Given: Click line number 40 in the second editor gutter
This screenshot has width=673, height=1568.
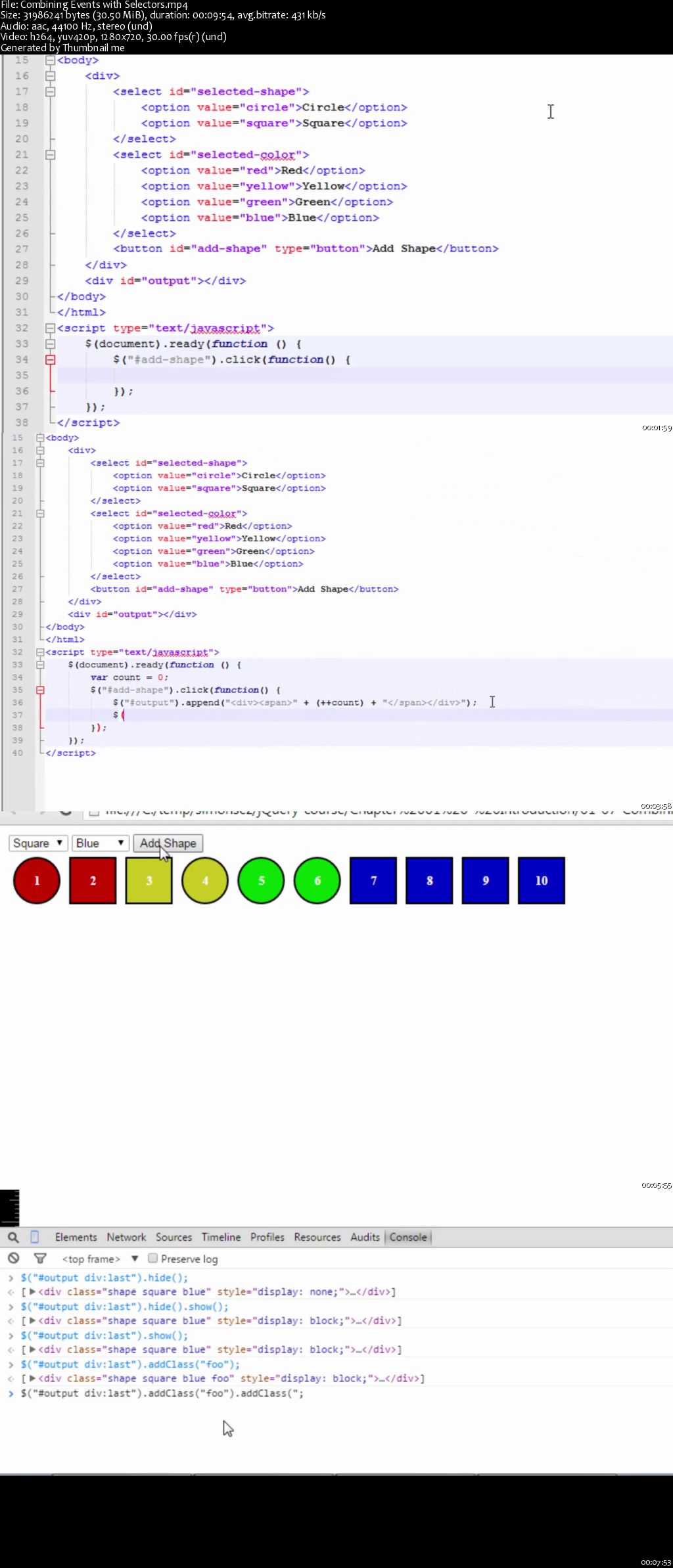Looking at the screenshot, I should click(x=17, y=753).
